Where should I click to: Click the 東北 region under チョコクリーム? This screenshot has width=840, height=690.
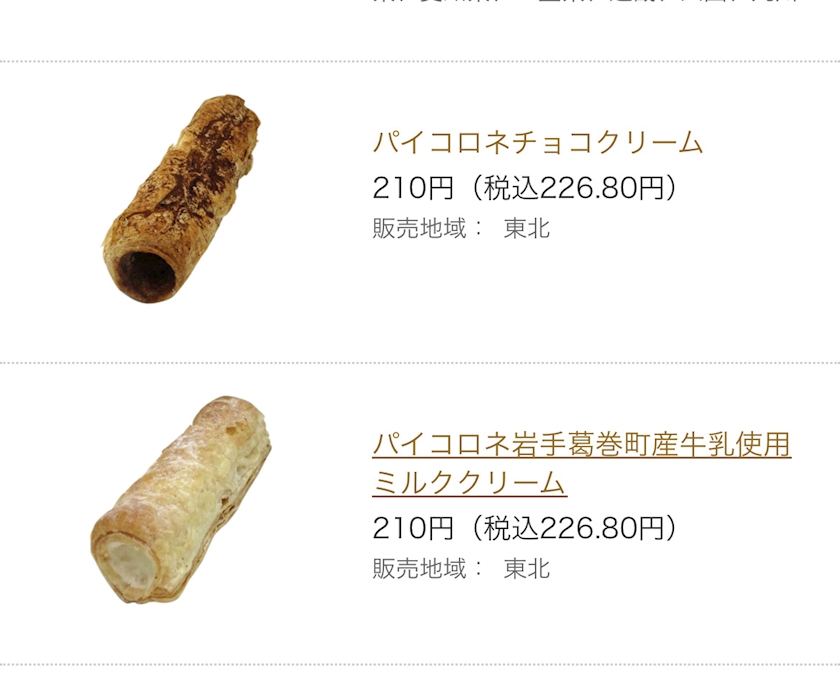pyautogui.click(x=527, y=228)
